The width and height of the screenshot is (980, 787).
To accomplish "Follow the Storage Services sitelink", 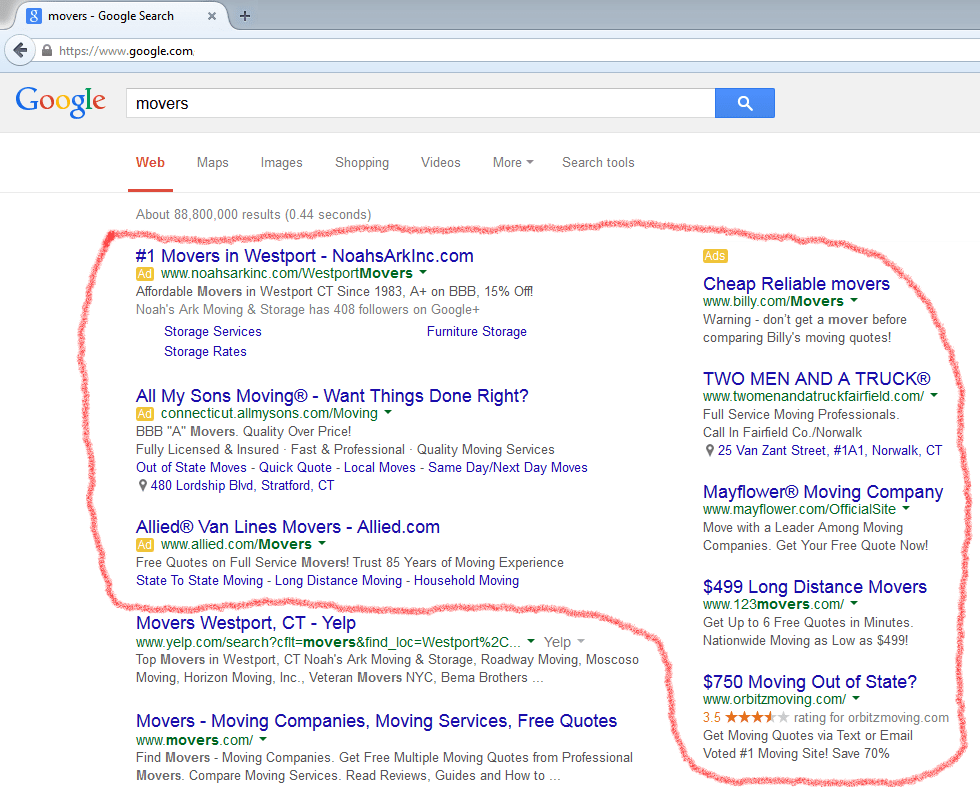I will 212,330.
